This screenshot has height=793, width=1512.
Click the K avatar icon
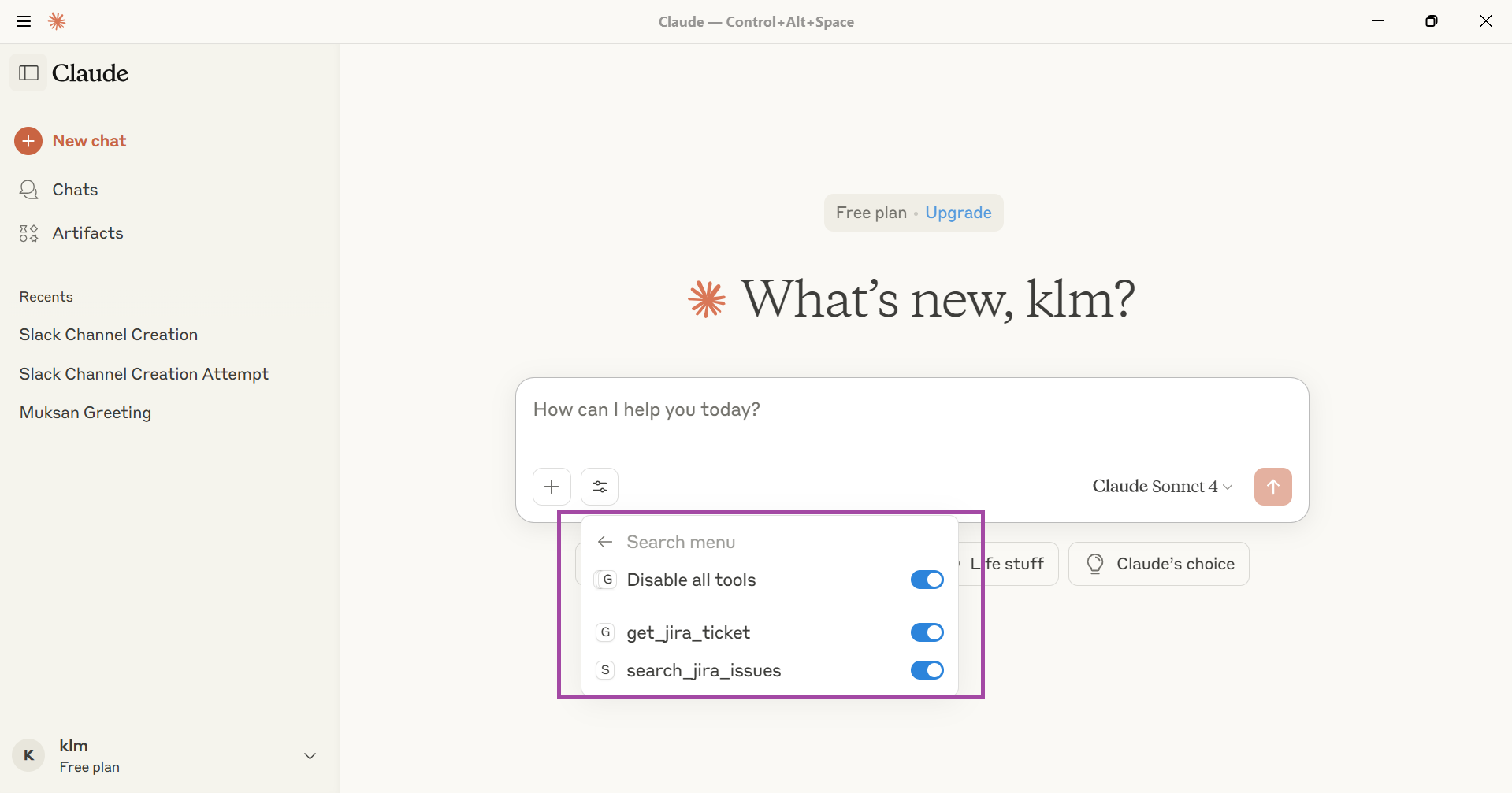28,756
